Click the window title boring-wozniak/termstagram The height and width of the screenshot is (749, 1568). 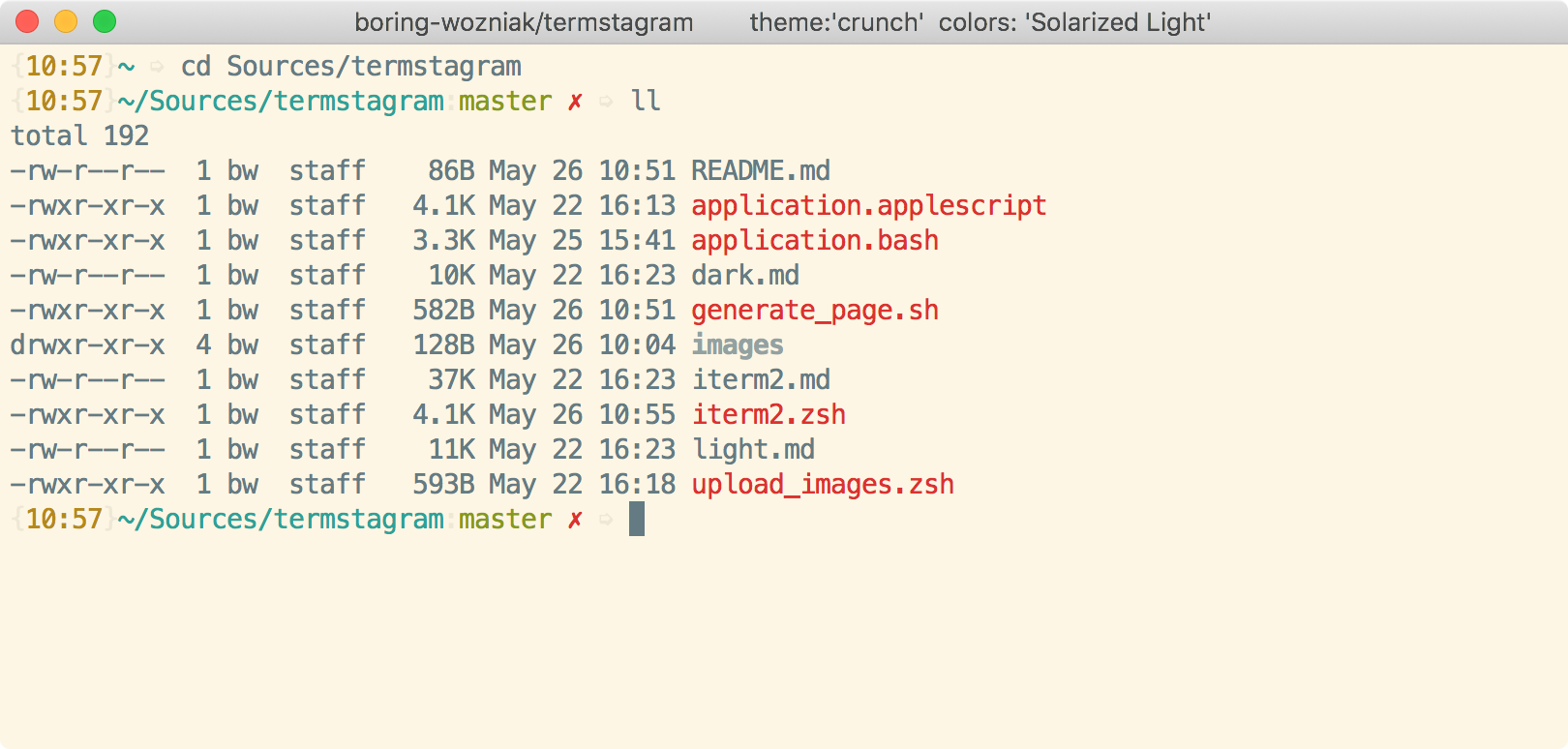click(x=524, y=22)
